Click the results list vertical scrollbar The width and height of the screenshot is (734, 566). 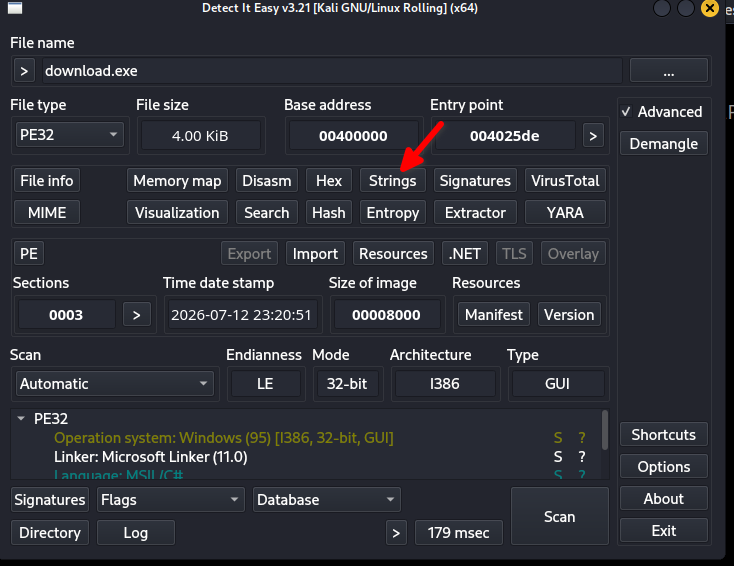click(x=605, y=430)
